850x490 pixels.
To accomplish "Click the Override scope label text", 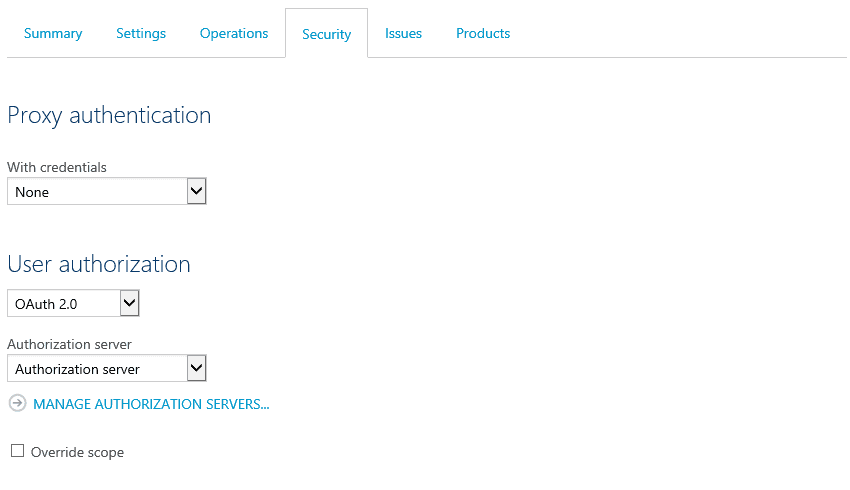I will pos(77,452).
